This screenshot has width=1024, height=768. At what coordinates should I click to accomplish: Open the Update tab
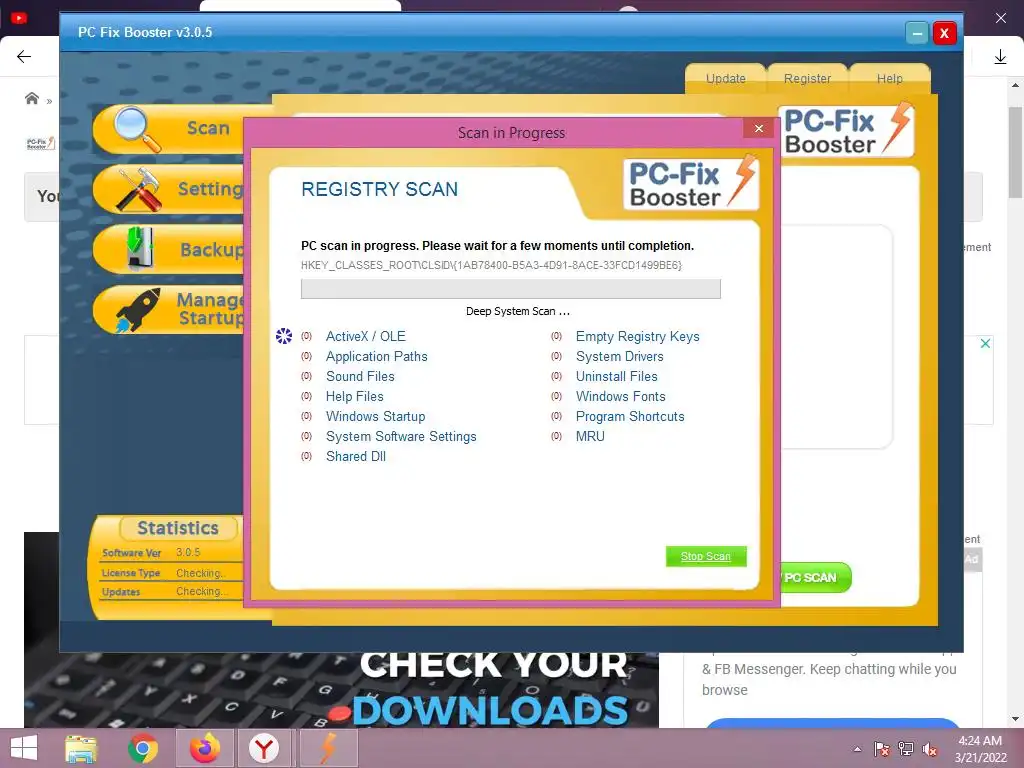[726, 78]
